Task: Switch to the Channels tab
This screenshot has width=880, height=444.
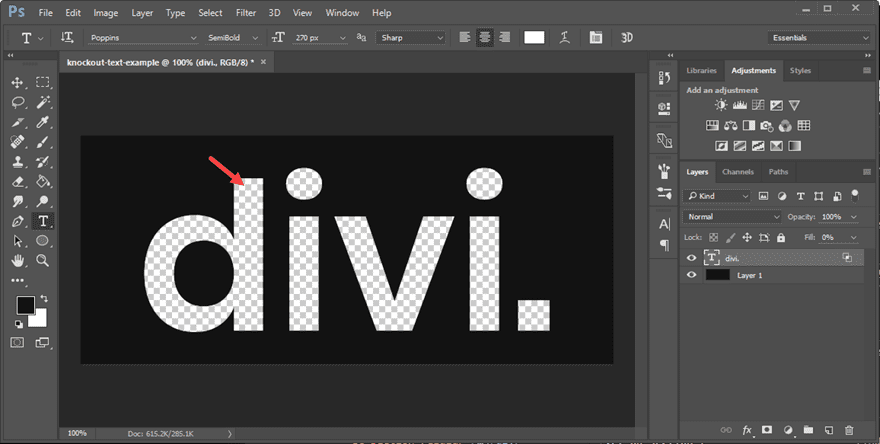Action: click(x=737, y=172)
